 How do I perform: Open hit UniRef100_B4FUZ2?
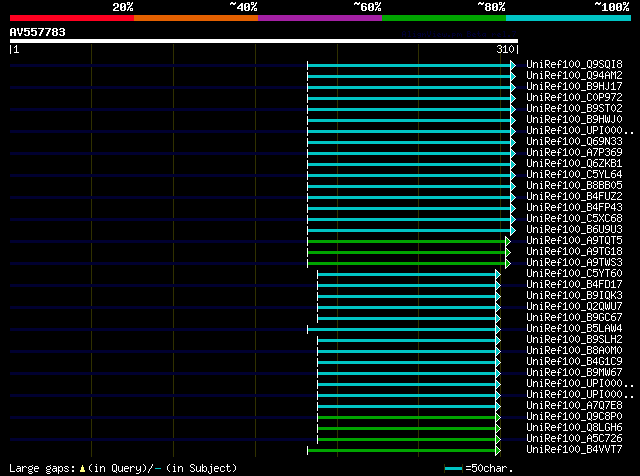[x=574, y=197]
